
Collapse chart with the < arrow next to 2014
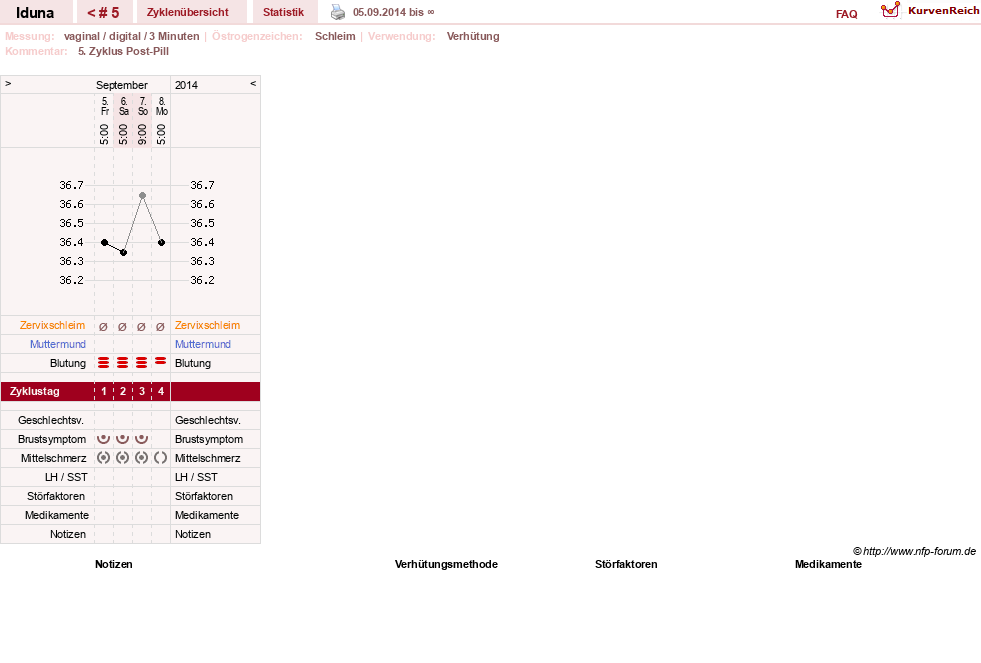click(x=253, y=83)
